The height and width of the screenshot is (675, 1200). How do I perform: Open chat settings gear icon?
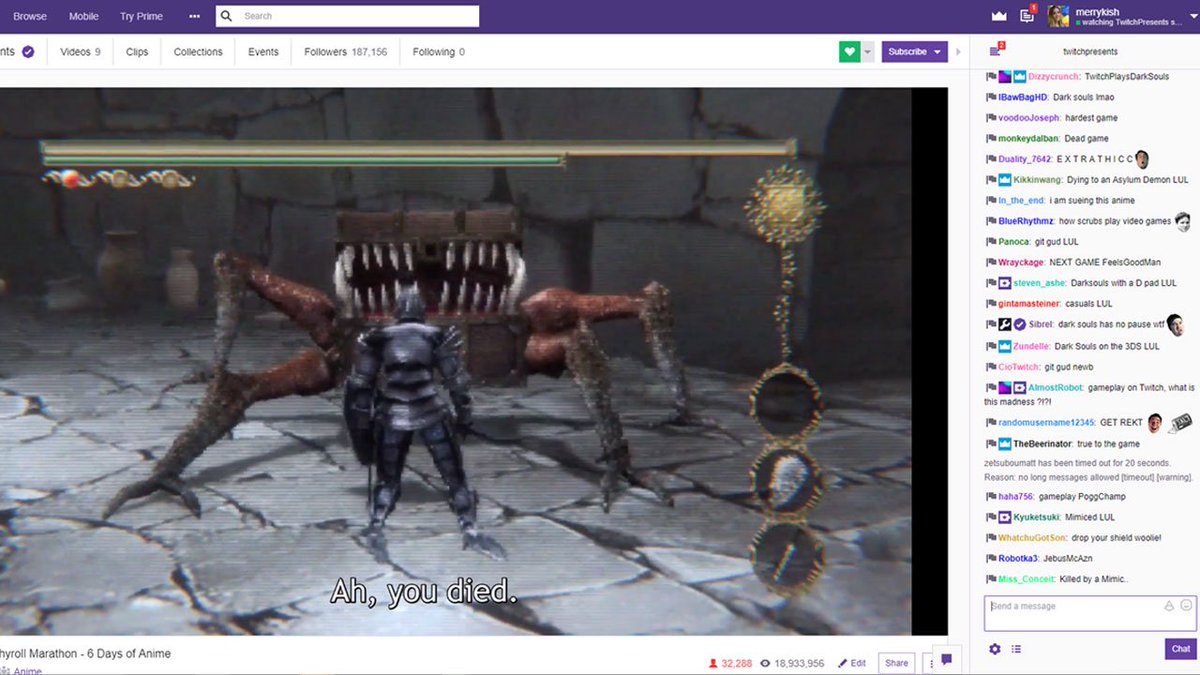coord(995,649)
